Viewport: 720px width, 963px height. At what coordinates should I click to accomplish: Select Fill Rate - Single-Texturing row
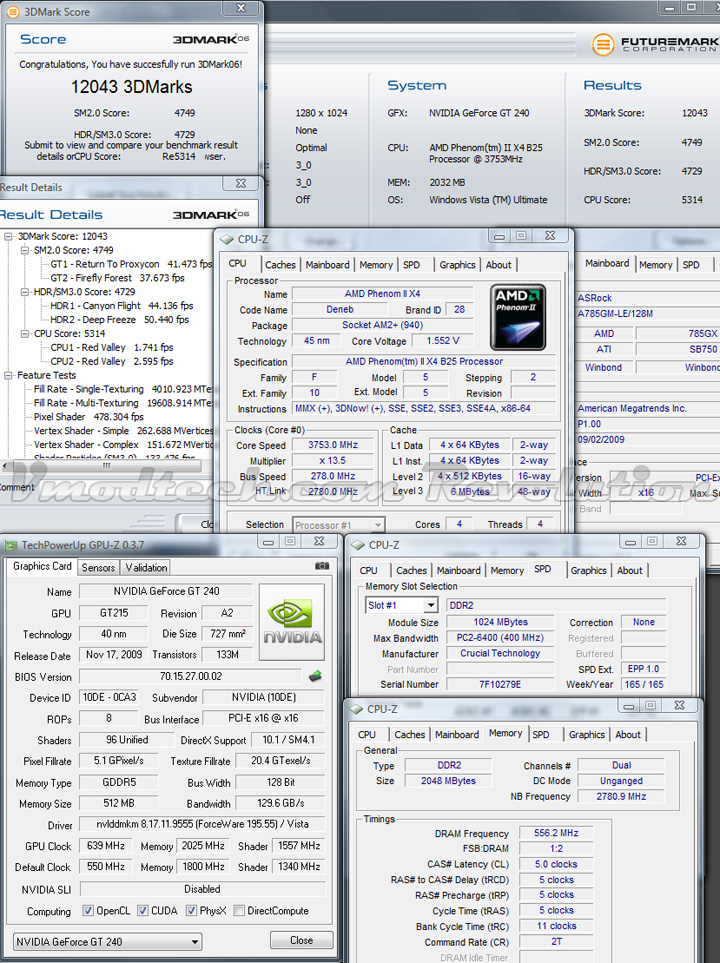(123, 389)
